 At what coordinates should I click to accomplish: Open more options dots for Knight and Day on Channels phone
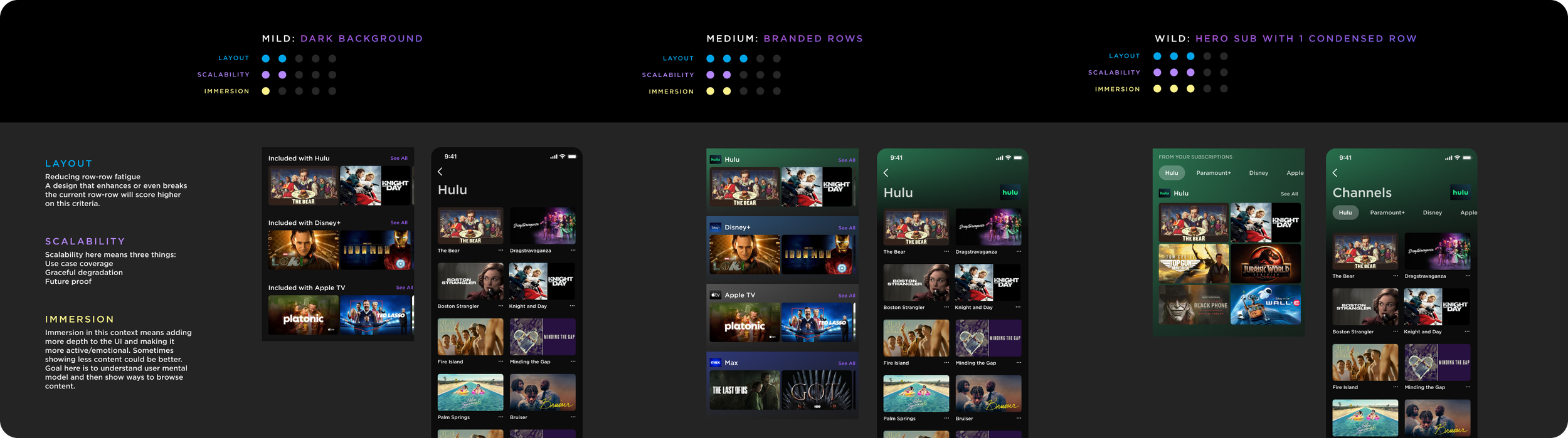tap(1467, 331)
